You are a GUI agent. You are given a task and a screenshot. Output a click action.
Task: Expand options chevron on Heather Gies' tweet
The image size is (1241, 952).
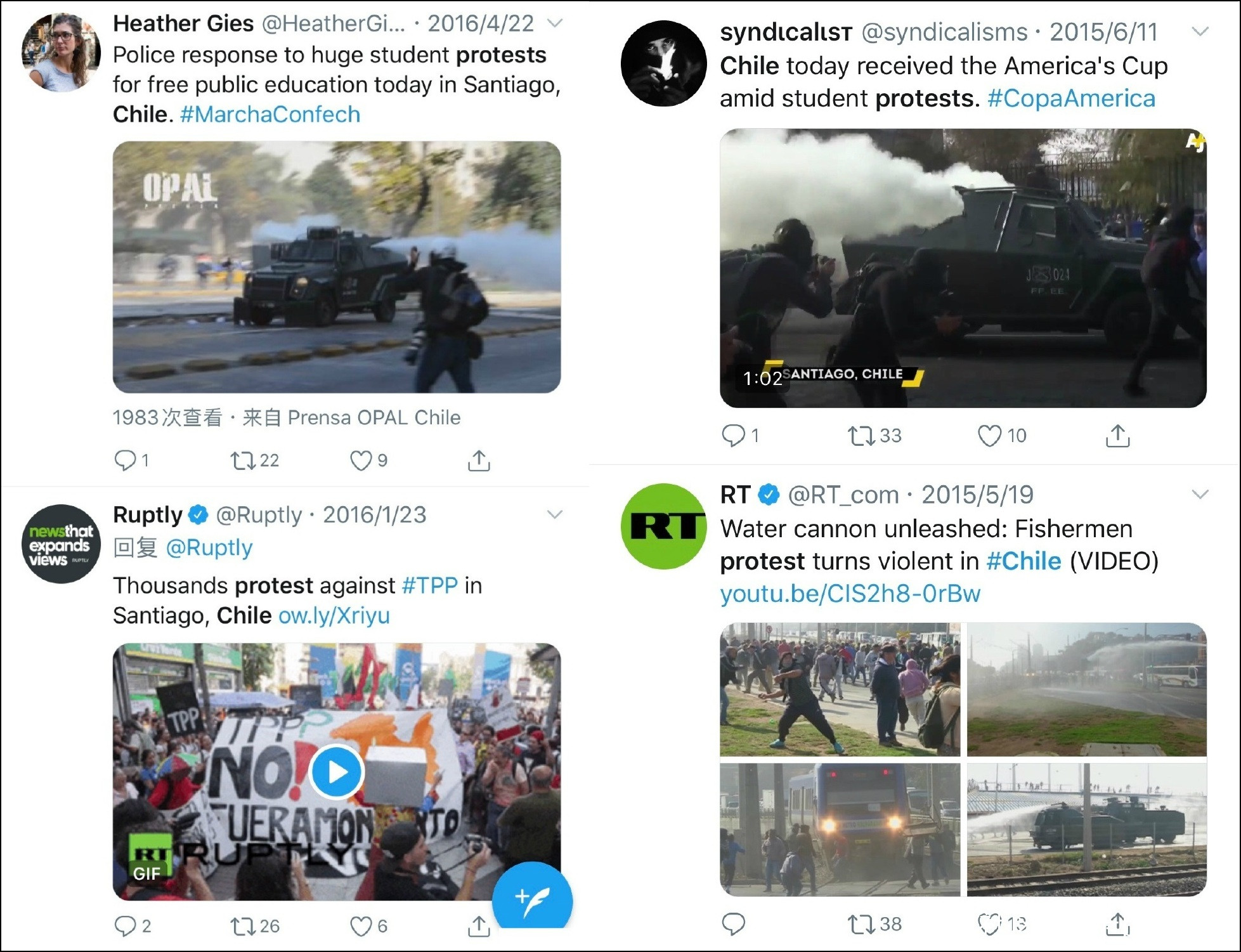pyautogui.click(x=555, y=23)
